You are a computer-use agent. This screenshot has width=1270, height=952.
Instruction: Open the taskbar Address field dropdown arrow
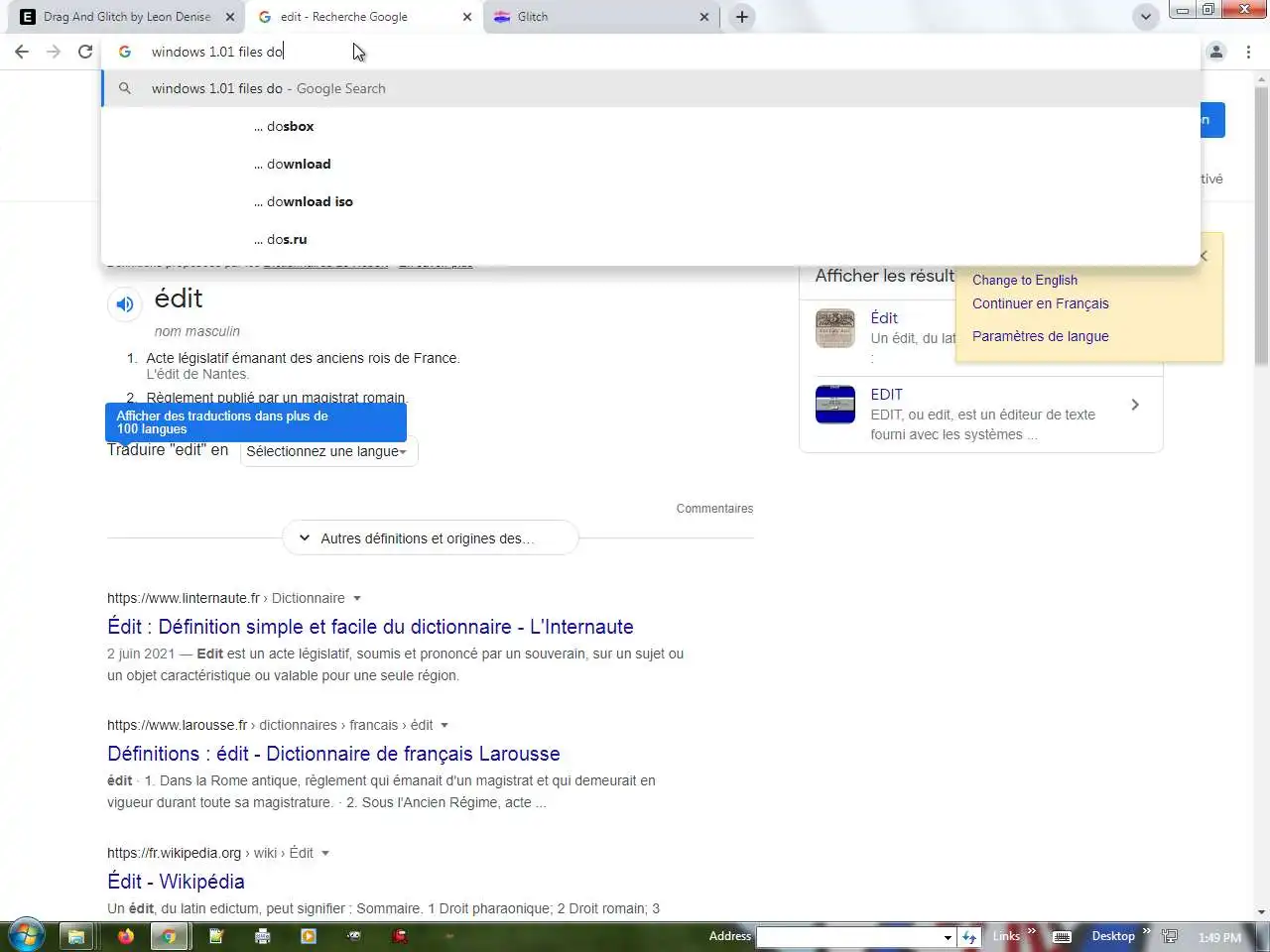coord(948,937)
